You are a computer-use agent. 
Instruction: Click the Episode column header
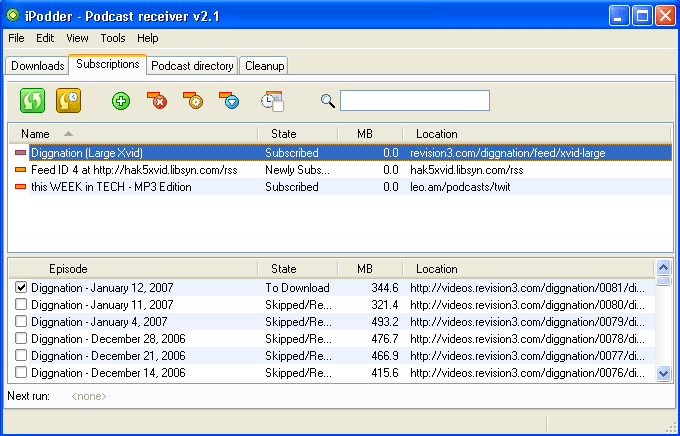(x=133, y=269)
